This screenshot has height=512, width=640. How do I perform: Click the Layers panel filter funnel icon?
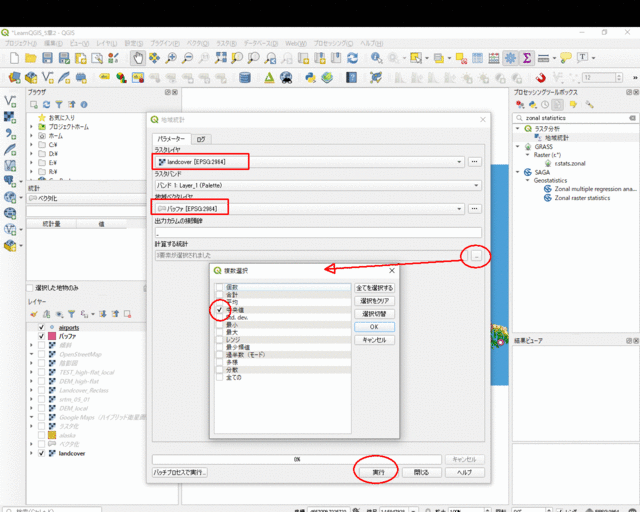point(71,314)
